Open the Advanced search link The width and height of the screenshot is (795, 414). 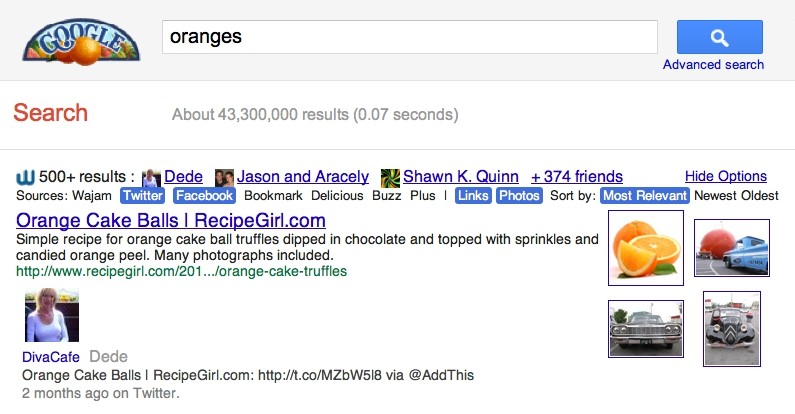[x=713, y=65]
